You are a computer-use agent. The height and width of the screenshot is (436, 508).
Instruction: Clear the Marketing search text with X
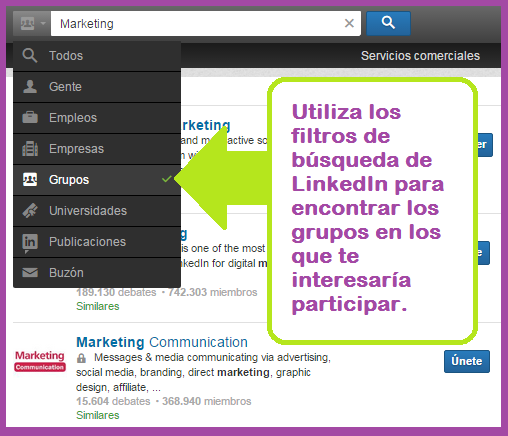click(x=349, y=23)
